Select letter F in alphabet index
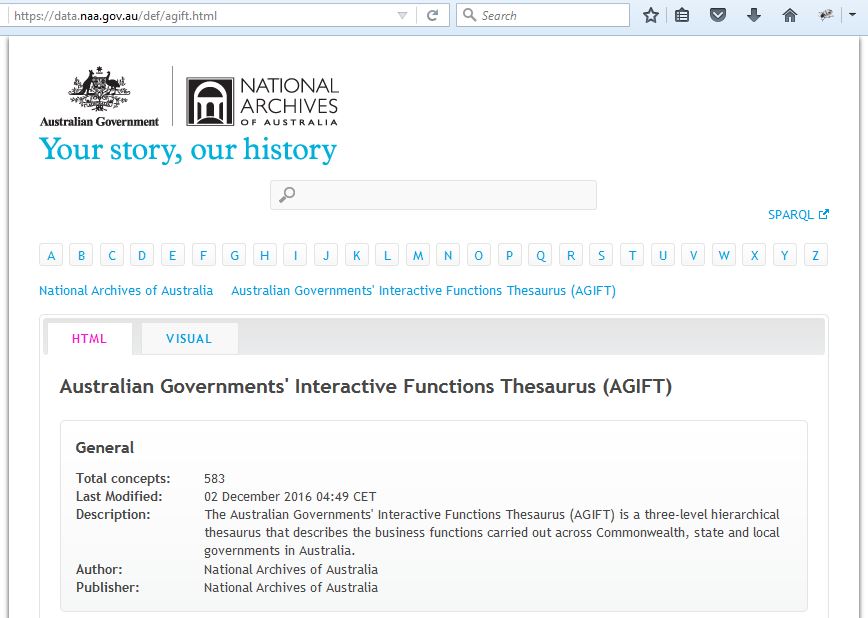868x618 pixels. tap(204, 255)
